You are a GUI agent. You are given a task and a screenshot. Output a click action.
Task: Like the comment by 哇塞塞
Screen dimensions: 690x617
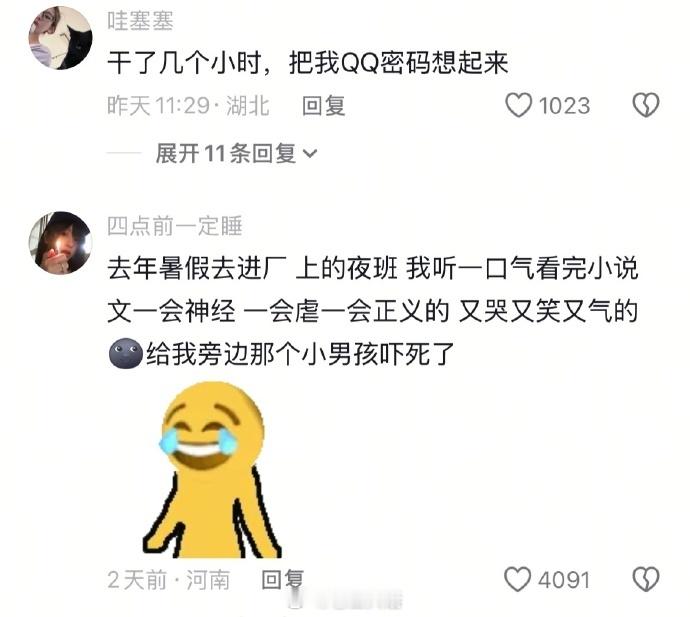click(518, 106)
